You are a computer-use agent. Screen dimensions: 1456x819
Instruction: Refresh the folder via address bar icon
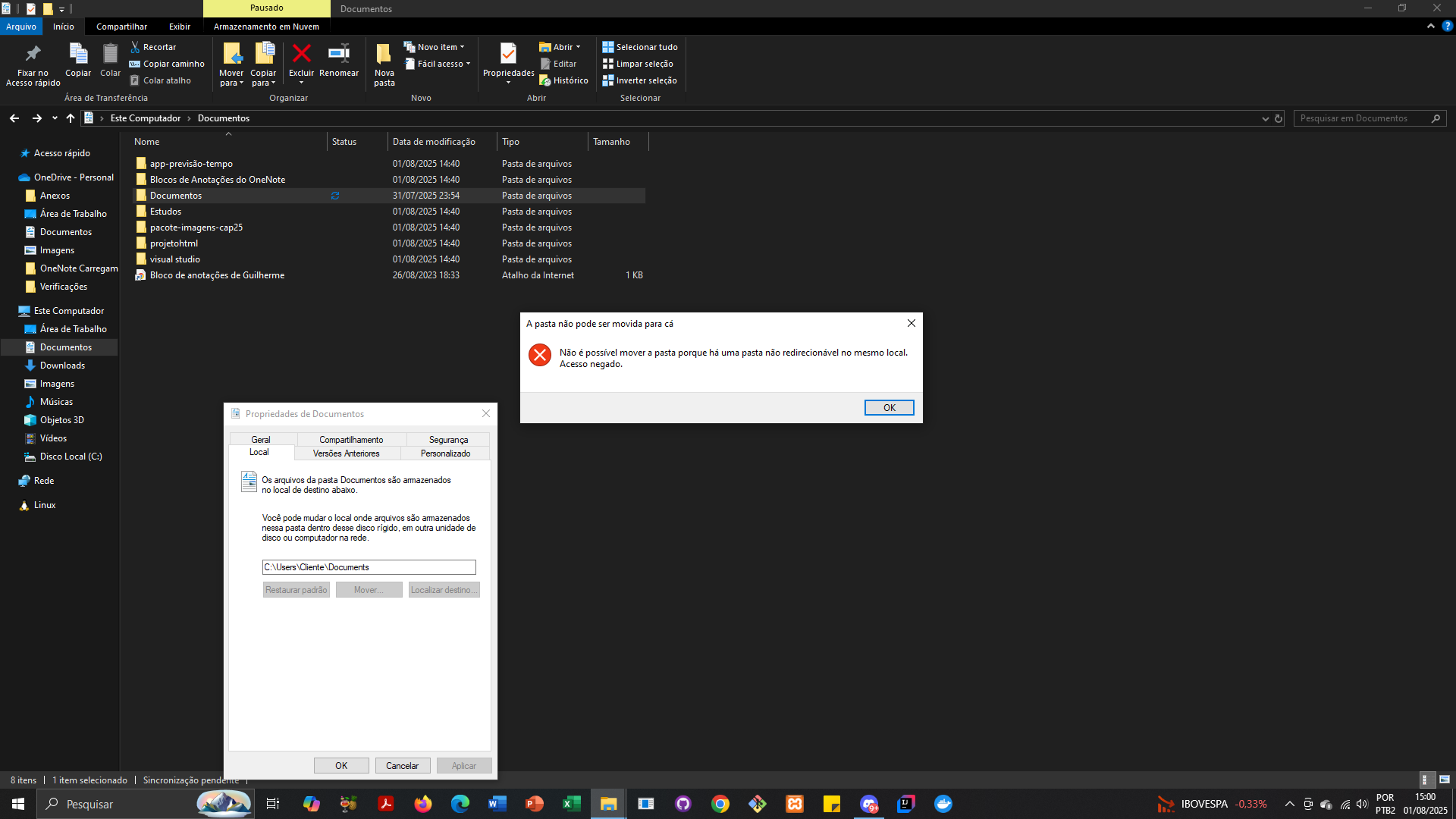(x=1279, y=118)
